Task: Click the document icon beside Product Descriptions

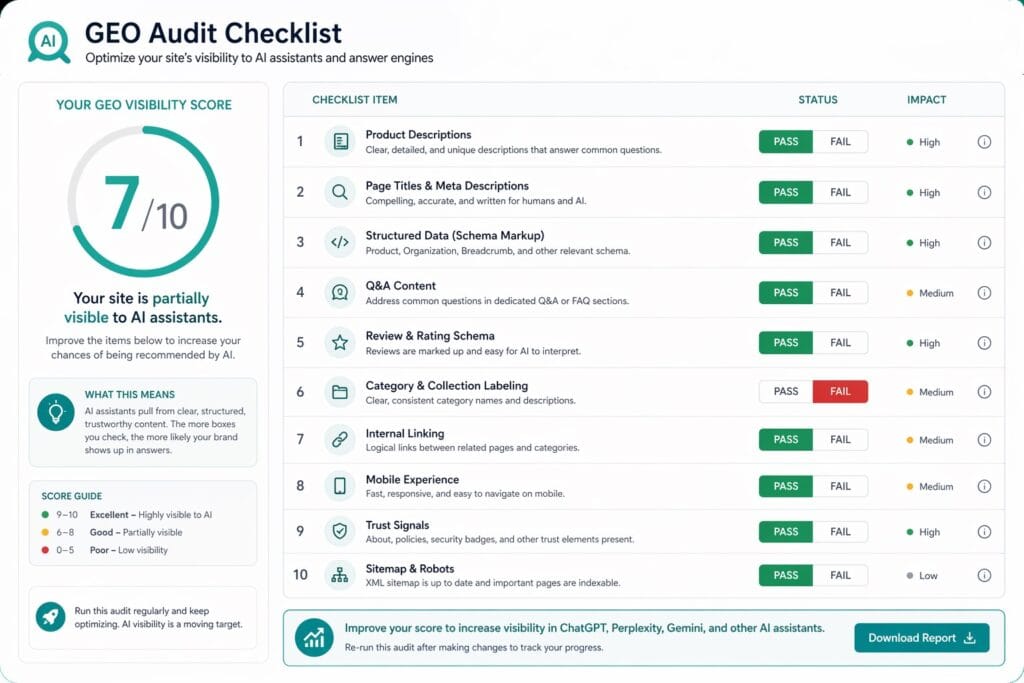Action: click(x=340, y=141)
